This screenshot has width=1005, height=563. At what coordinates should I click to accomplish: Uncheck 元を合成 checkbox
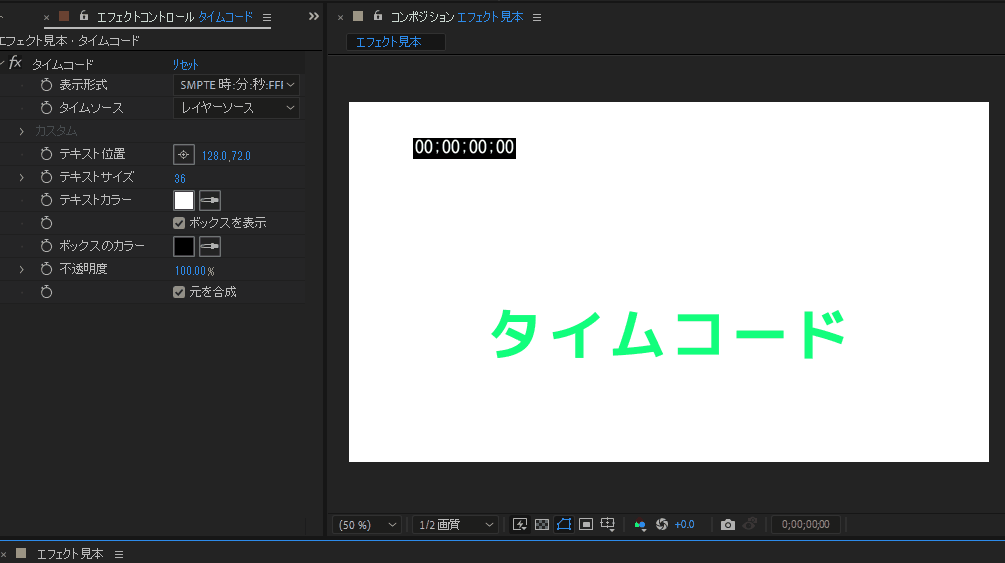tap(179, 292)
